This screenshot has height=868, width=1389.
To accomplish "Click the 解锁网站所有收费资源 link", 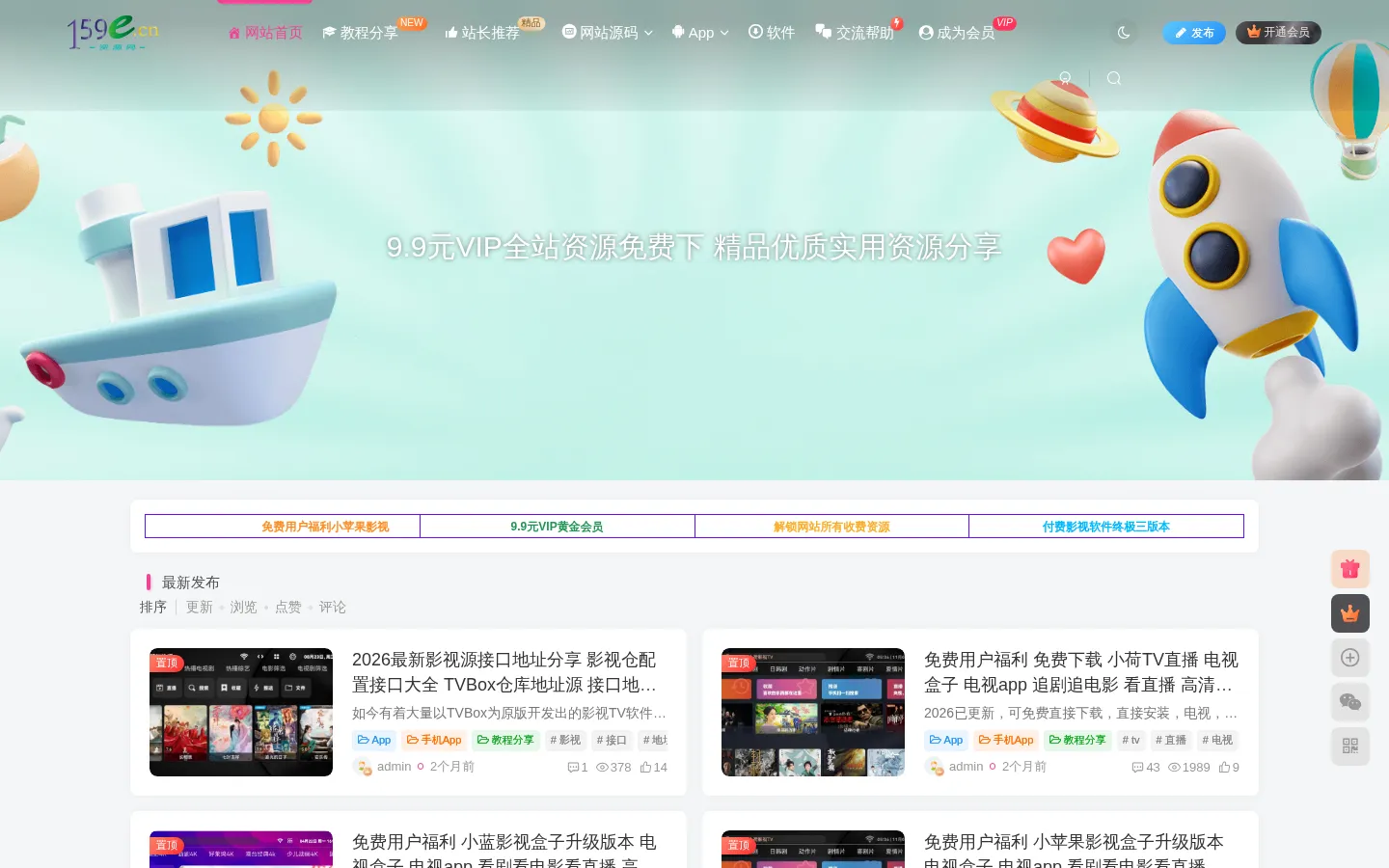I will [x=831, y=527].
